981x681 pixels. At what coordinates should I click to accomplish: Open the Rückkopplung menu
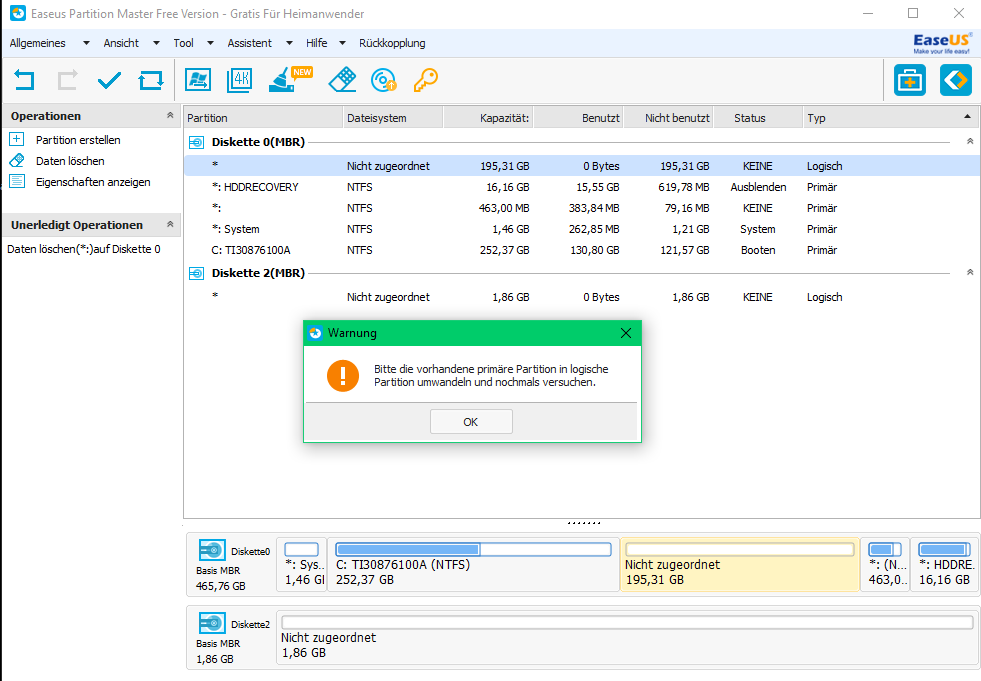392,43
